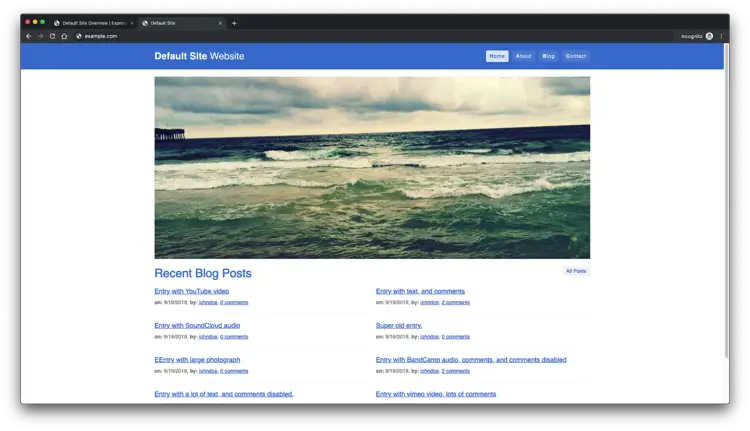Go back using browser back arrow
Image resolution: width=750 pixels, height=431 pixels.
[x=29, y=36]
